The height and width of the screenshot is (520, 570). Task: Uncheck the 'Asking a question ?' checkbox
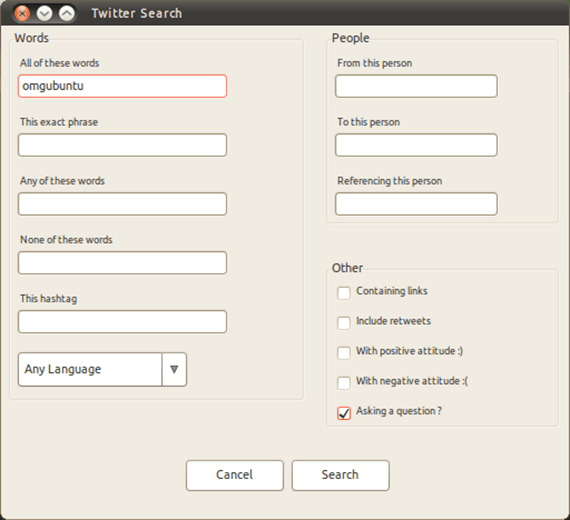pos(344,413)
